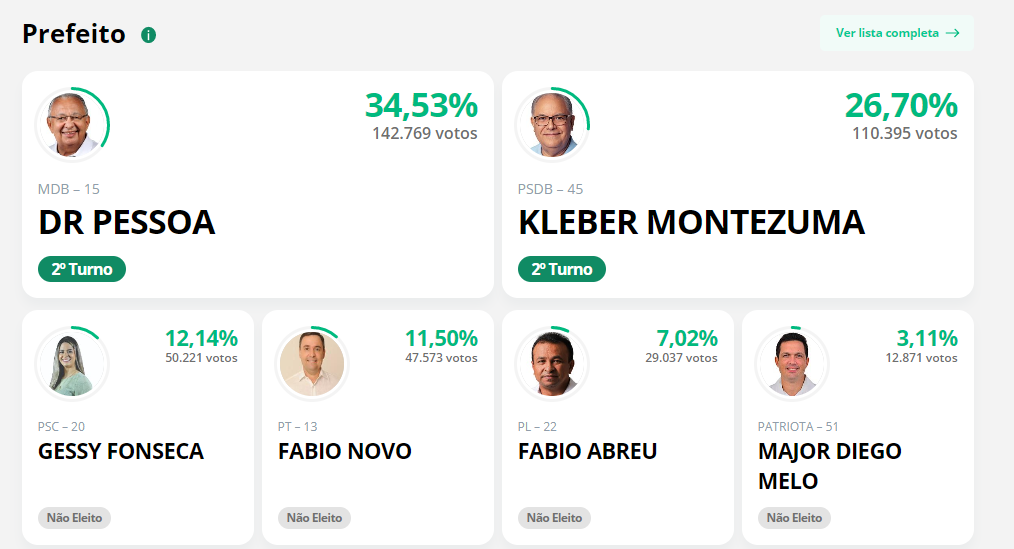The width and height of the screenshot is (1014, 549).
Task: Click the 2º Turno badge under Dr Pessoa
Action: tap(82, 269)
